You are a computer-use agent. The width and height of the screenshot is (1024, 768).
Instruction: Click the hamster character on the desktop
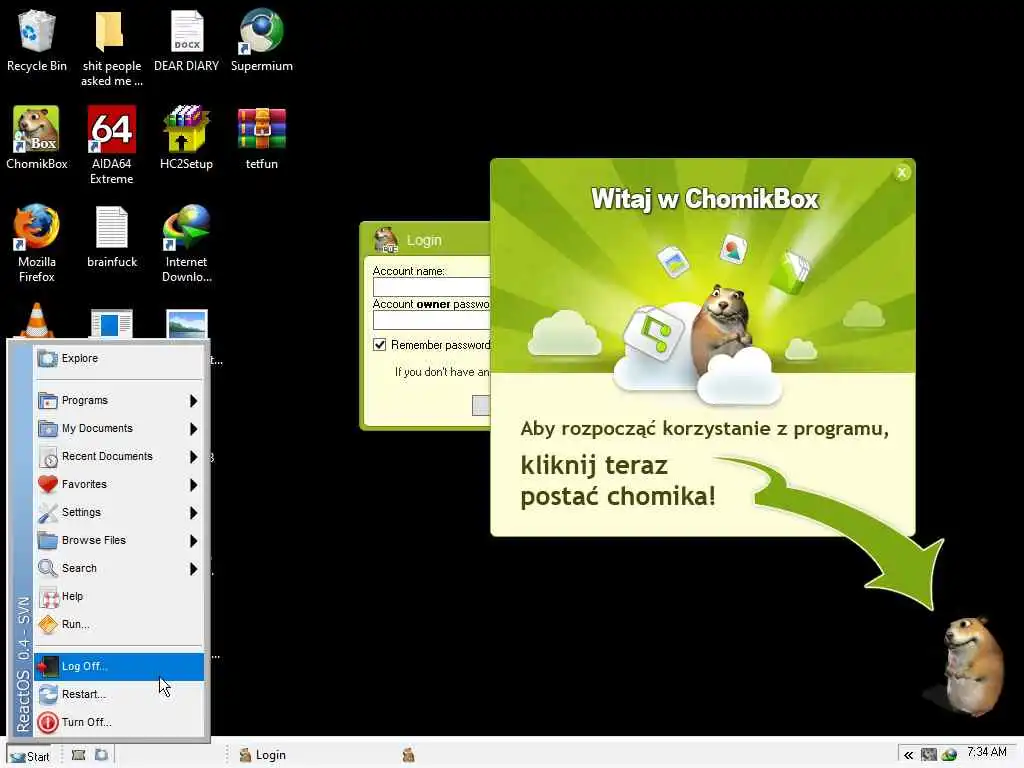pos(971,666)
